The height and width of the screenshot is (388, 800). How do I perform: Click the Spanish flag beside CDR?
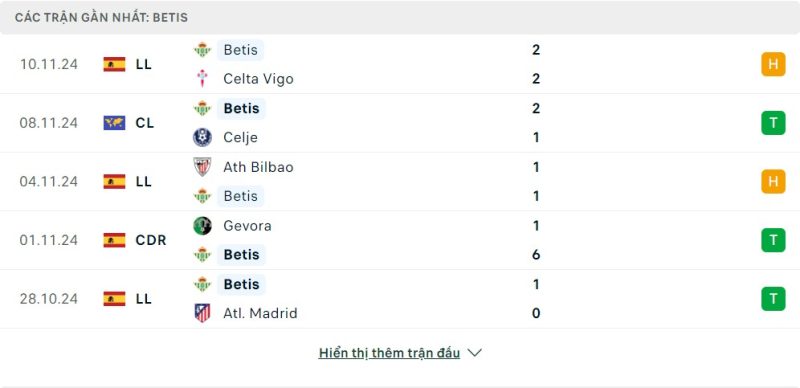point(114,240)
